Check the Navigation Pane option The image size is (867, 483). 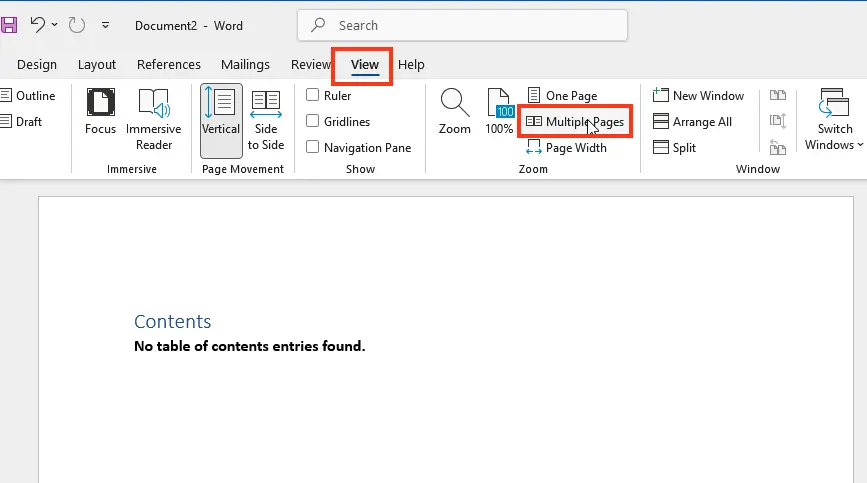pyautogui.click(x=313, y=148)
